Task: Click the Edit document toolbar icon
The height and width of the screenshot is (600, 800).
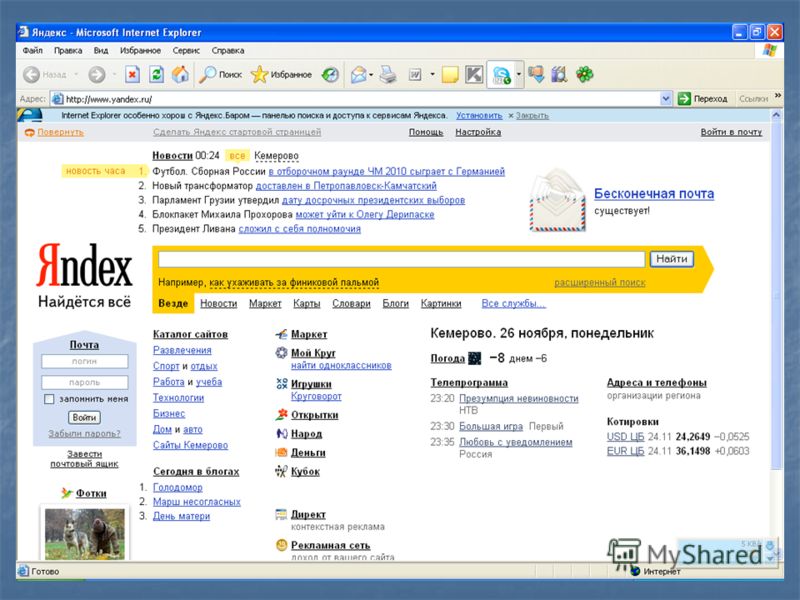Action: click(415, 74)
